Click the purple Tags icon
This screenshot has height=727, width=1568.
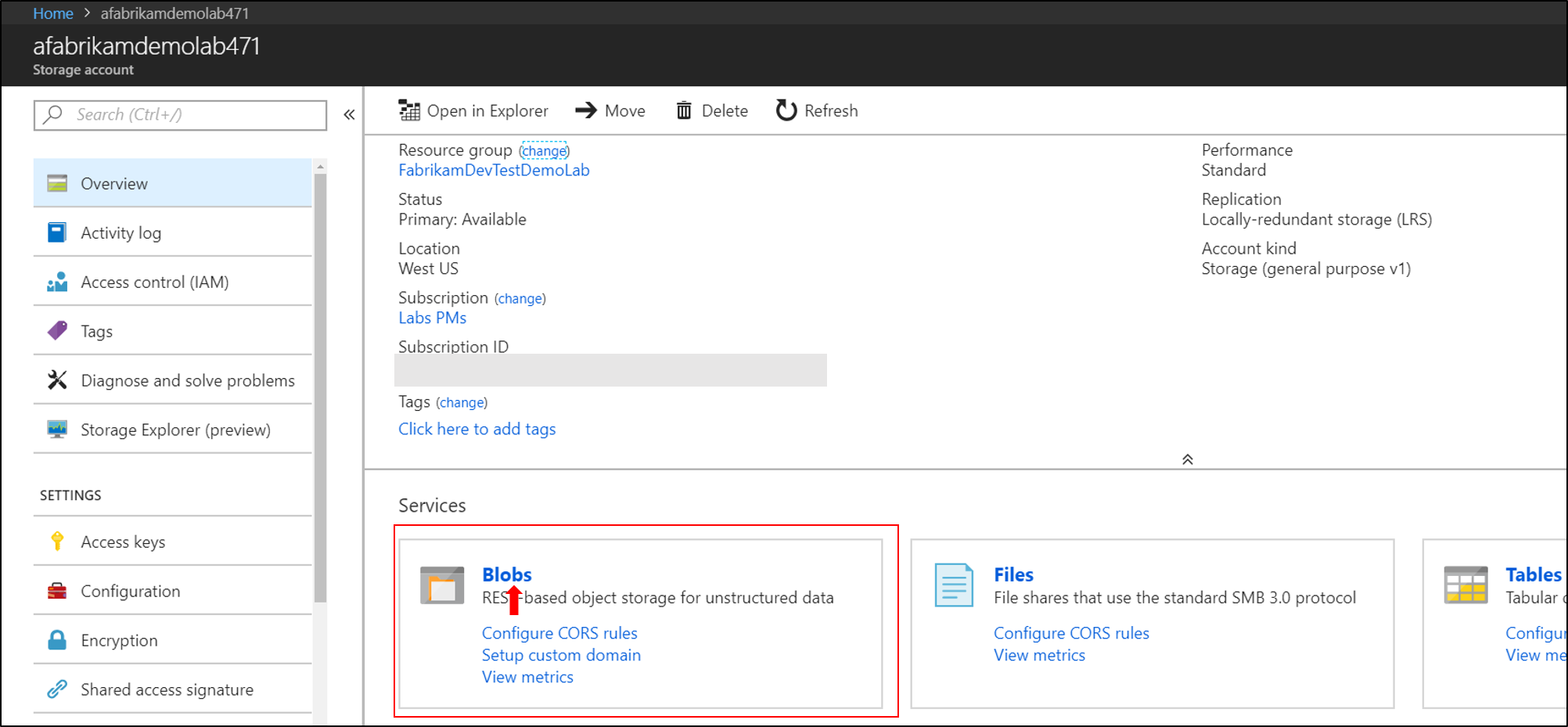[57, 330]
